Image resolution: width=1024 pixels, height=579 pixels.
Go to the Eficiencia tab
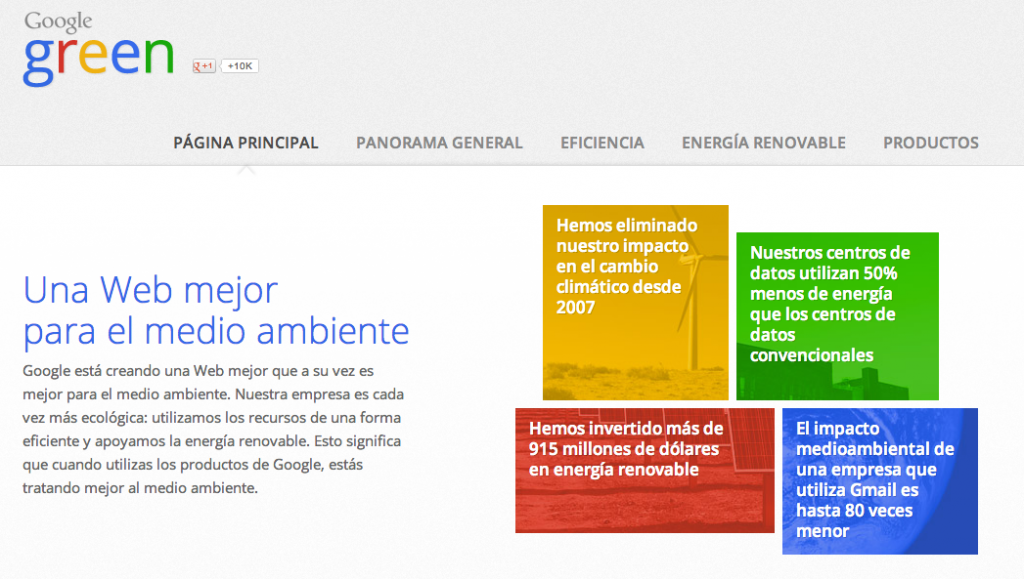pos(602,142)
